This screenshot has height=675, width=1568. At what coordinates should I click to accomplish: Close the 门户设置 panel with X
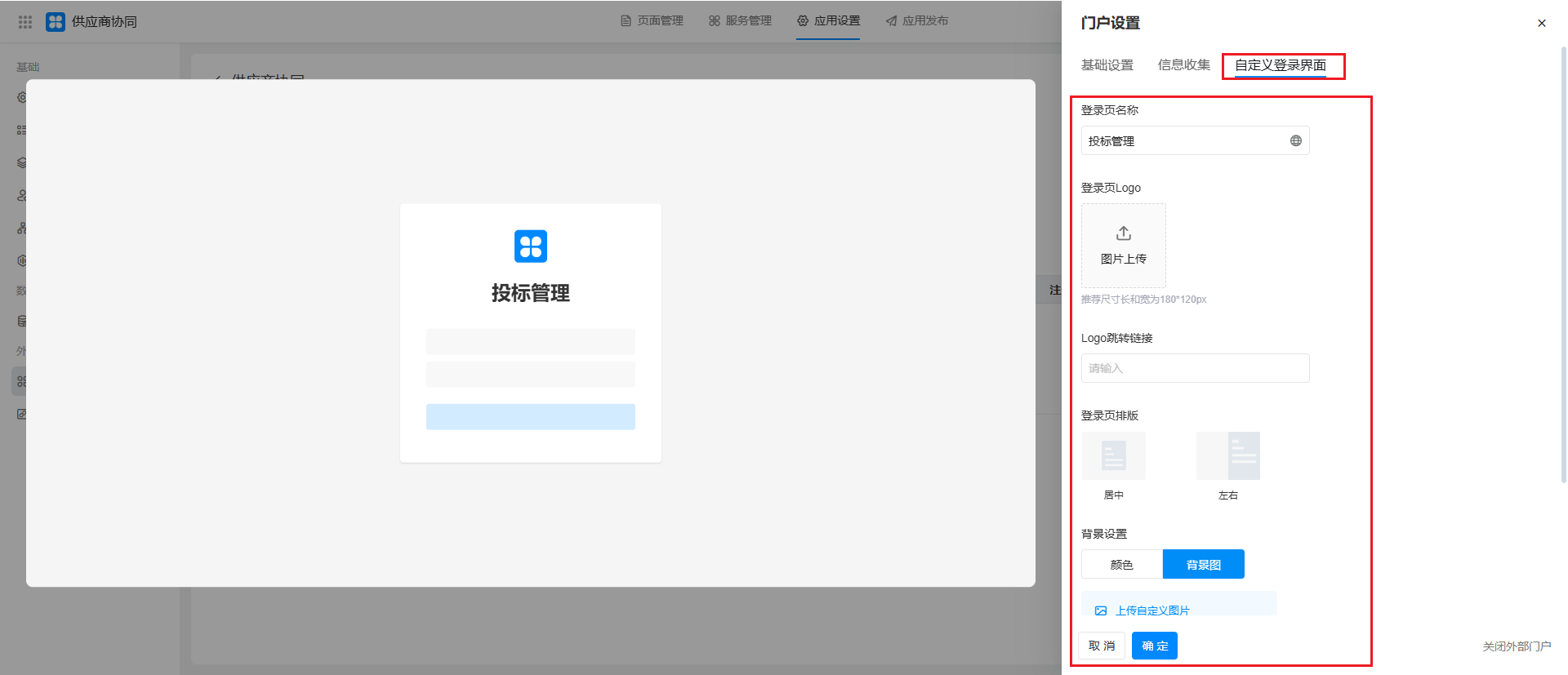pyautogui.click(x=1541, y=23)
